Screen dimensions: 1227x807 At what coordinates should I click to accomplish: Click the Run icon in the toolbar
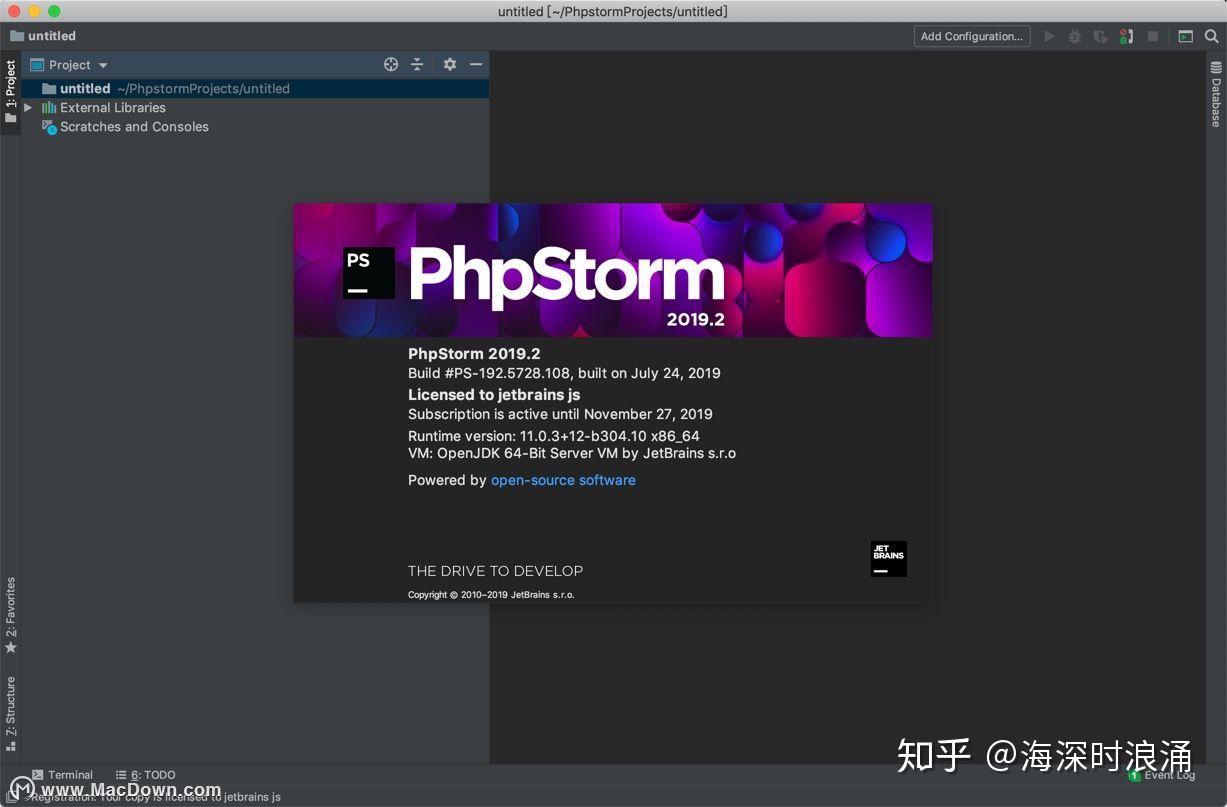click(1048, 36)
